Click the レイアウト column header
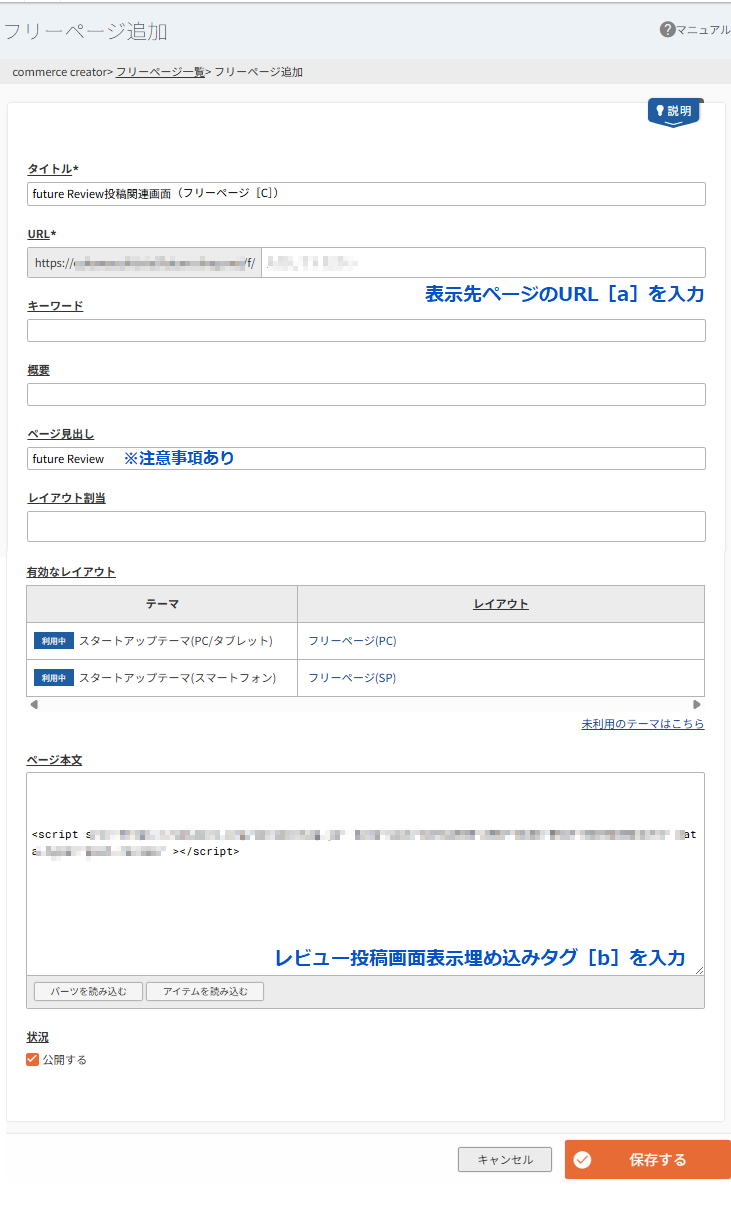 click(501, 604)
